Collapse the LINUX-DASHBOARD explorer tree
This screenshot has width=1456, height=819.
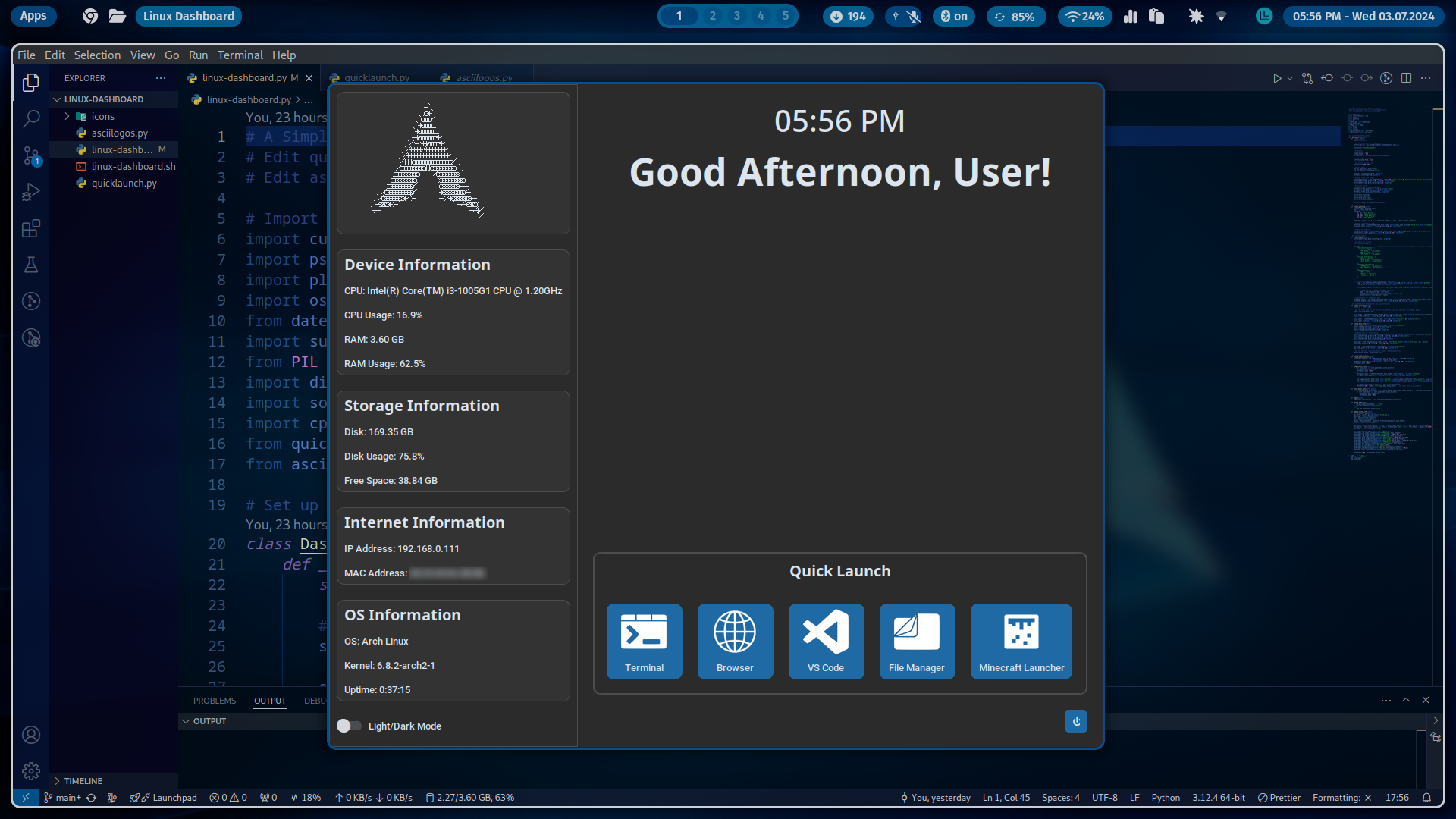tap(57, 99)
